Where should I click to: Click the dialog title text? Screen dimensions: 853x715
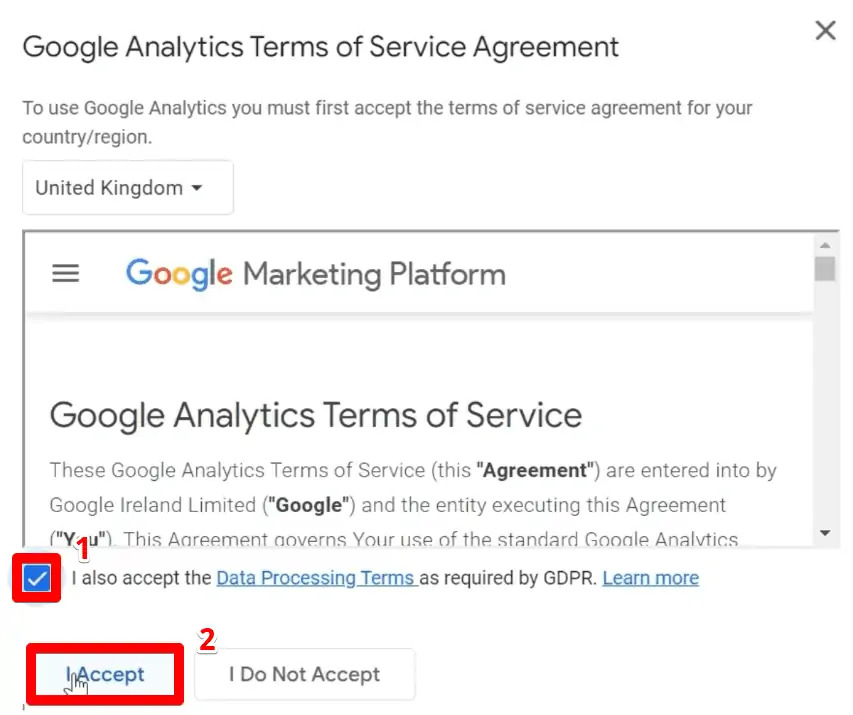[320, 47]
